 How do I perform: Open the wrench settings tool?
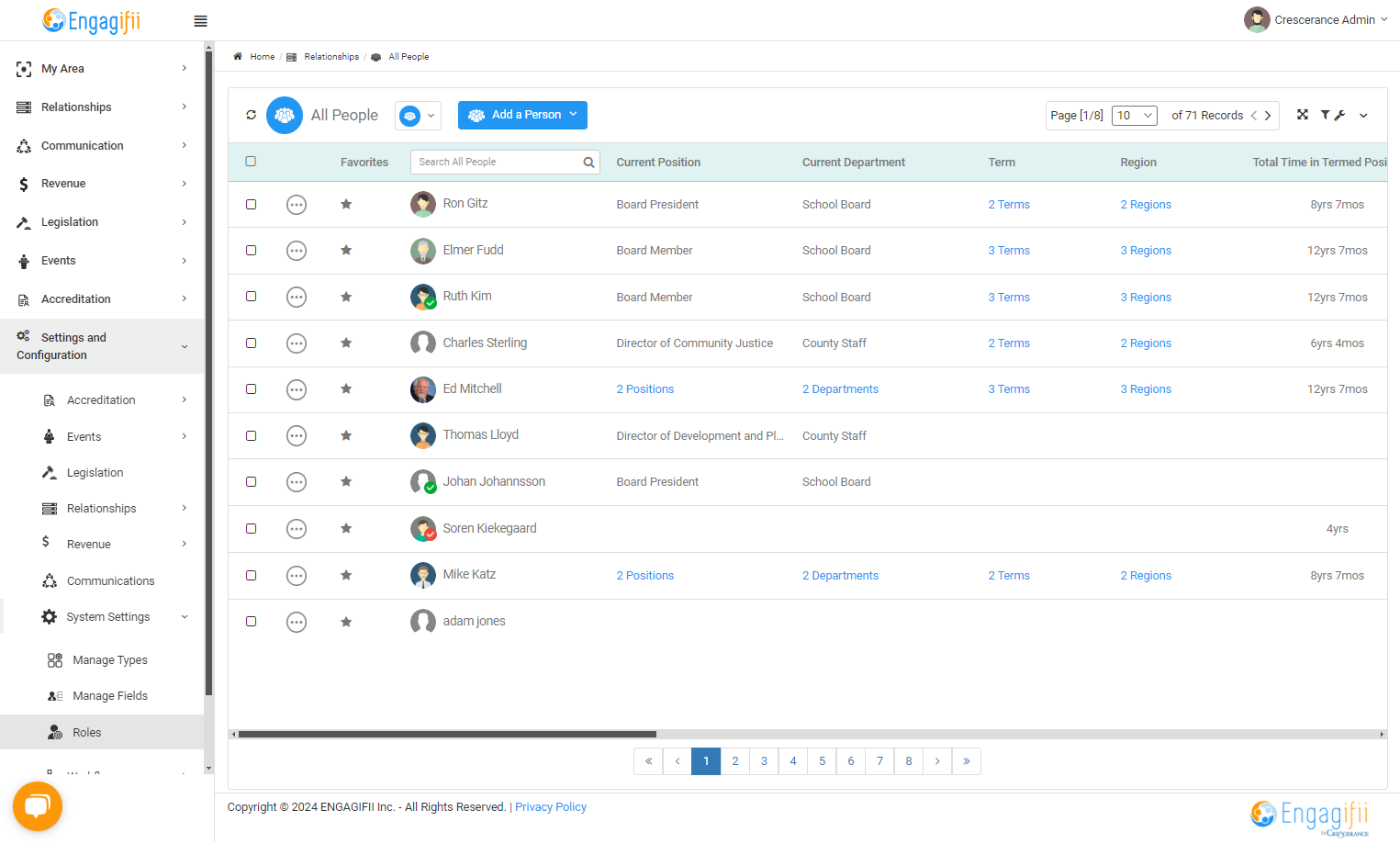1339,115
